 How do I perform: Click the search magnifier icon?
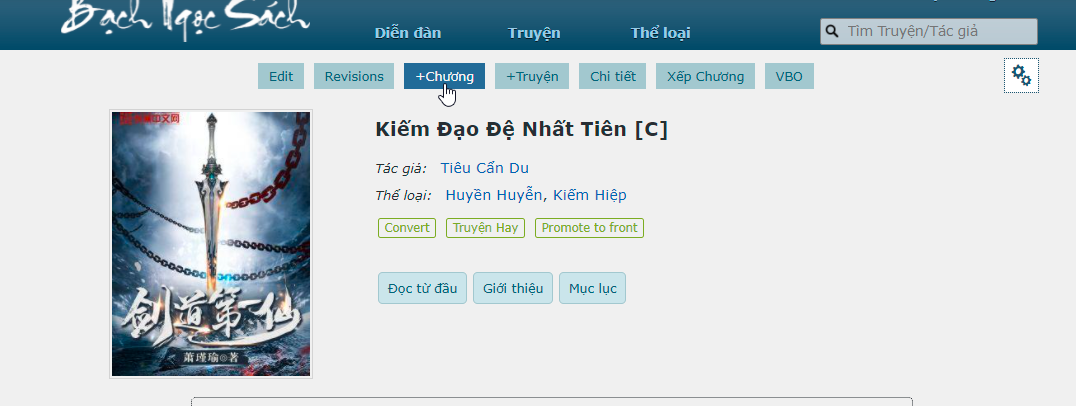coord(830,31)
